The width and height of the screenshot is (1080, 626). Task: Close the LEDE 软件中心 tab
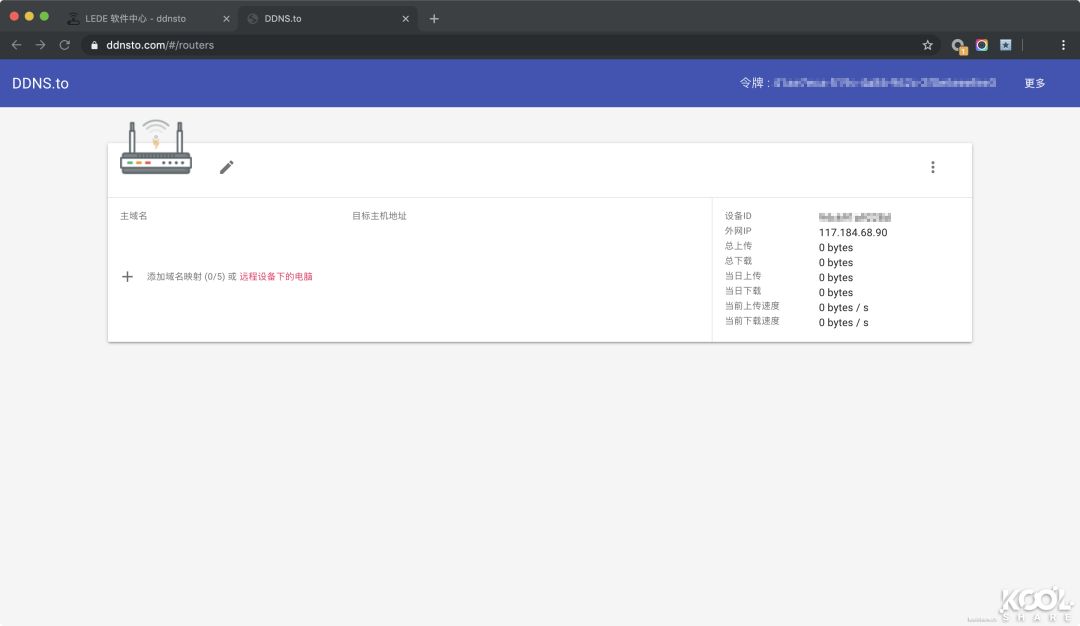(226, 18)
